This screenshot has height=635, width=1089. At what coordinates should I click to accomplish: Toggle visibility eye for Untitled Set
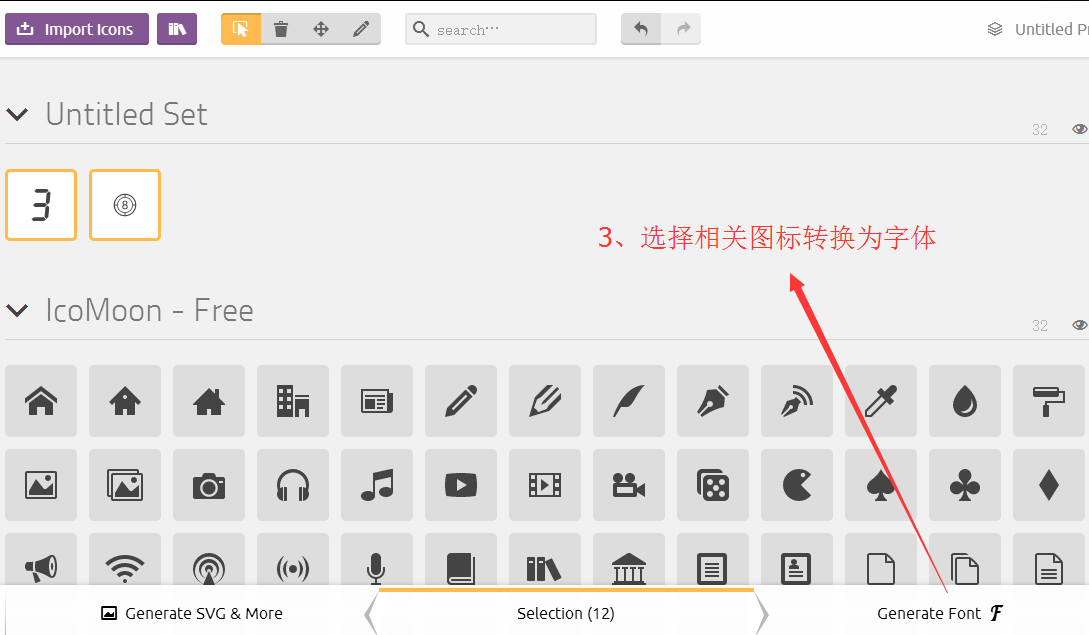coord(1079,129)
